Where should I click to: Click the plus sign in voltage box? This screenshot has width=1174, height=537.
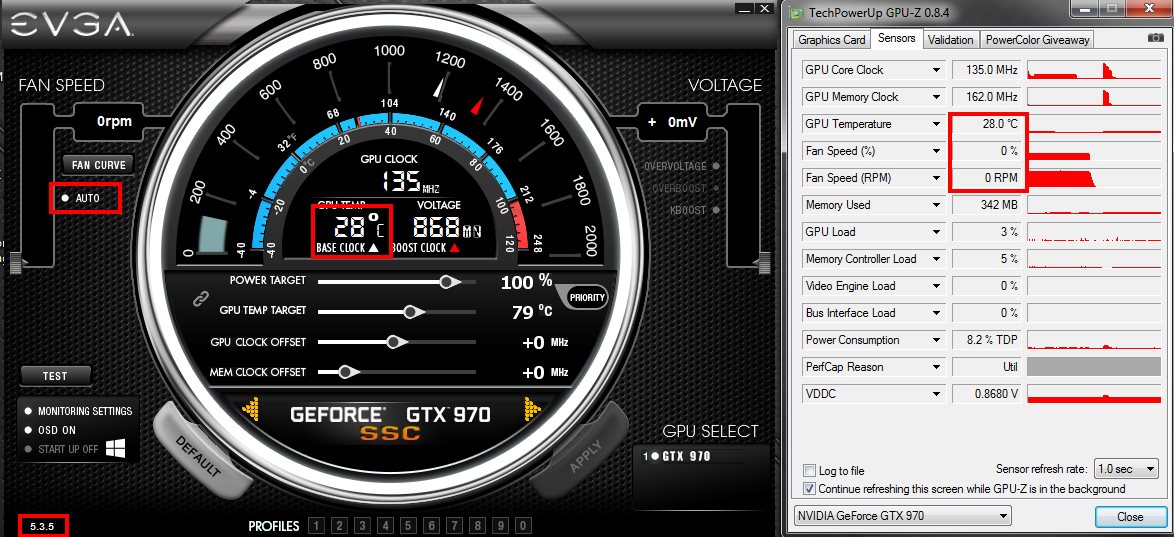[651, 122]
